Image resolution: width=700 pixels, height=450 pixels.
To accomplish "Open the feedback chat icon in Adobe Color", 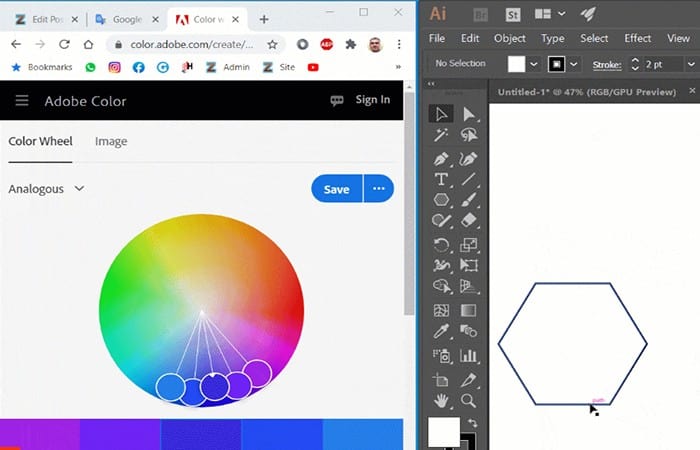I will (x=337, y=100).
